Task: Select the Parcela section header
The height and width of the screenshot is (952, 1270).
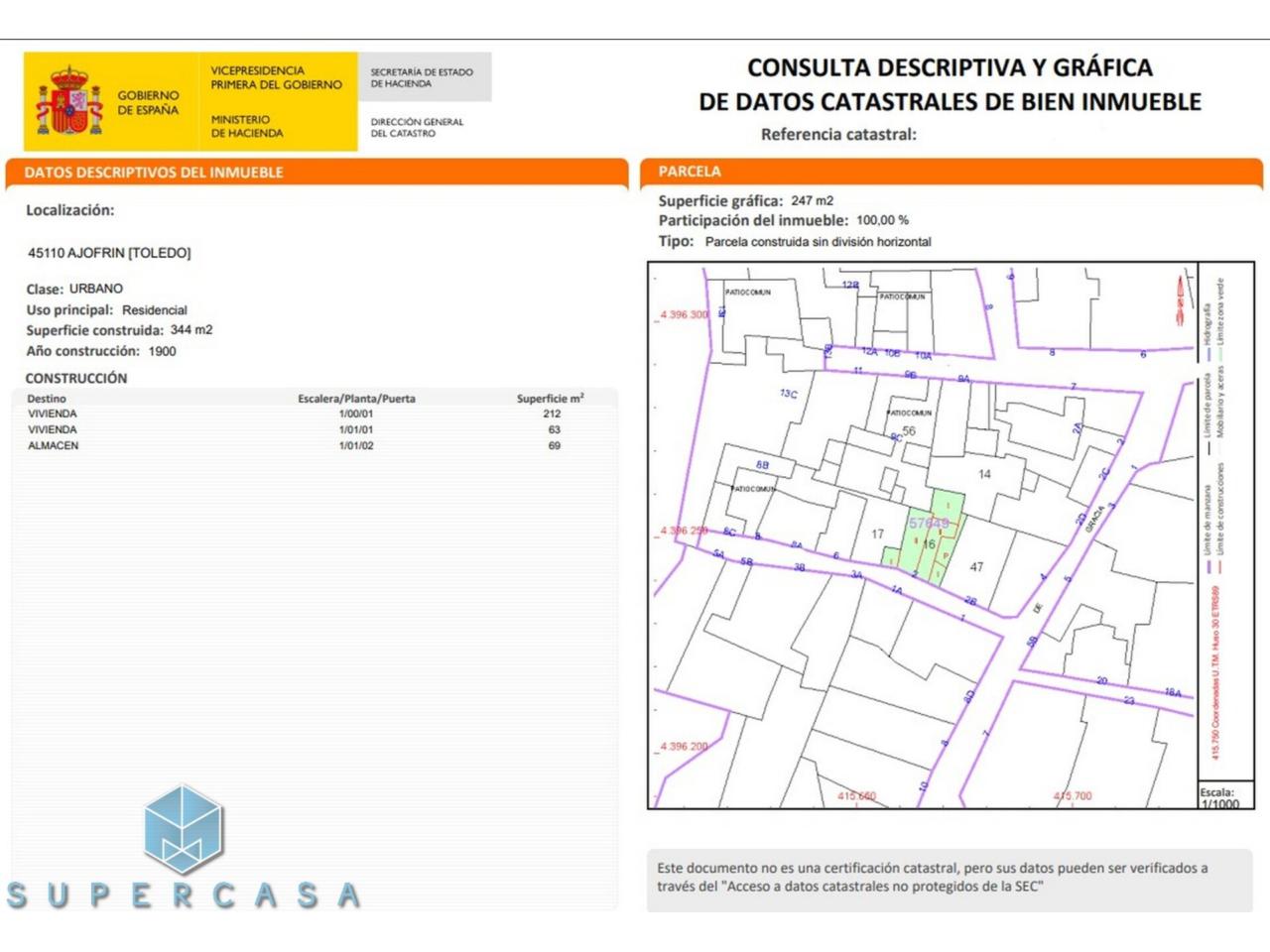Action: point(690,172)
